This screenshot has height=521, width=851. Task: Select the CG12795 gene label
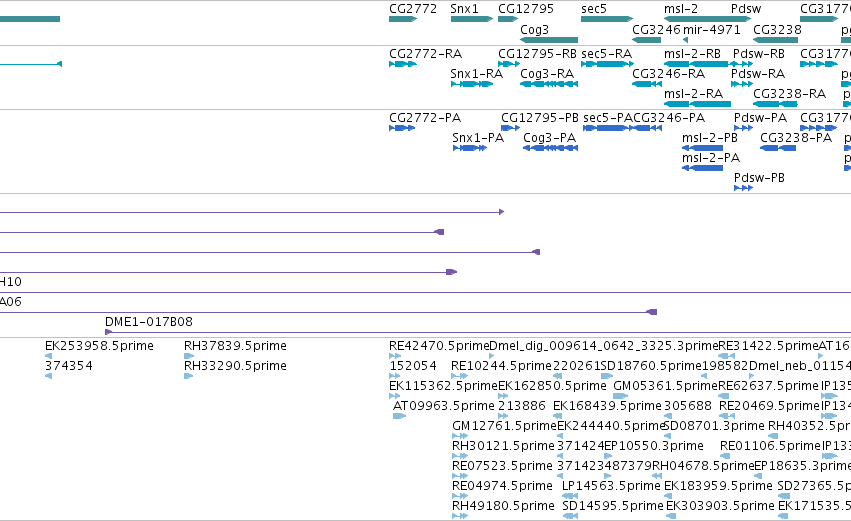526,9
